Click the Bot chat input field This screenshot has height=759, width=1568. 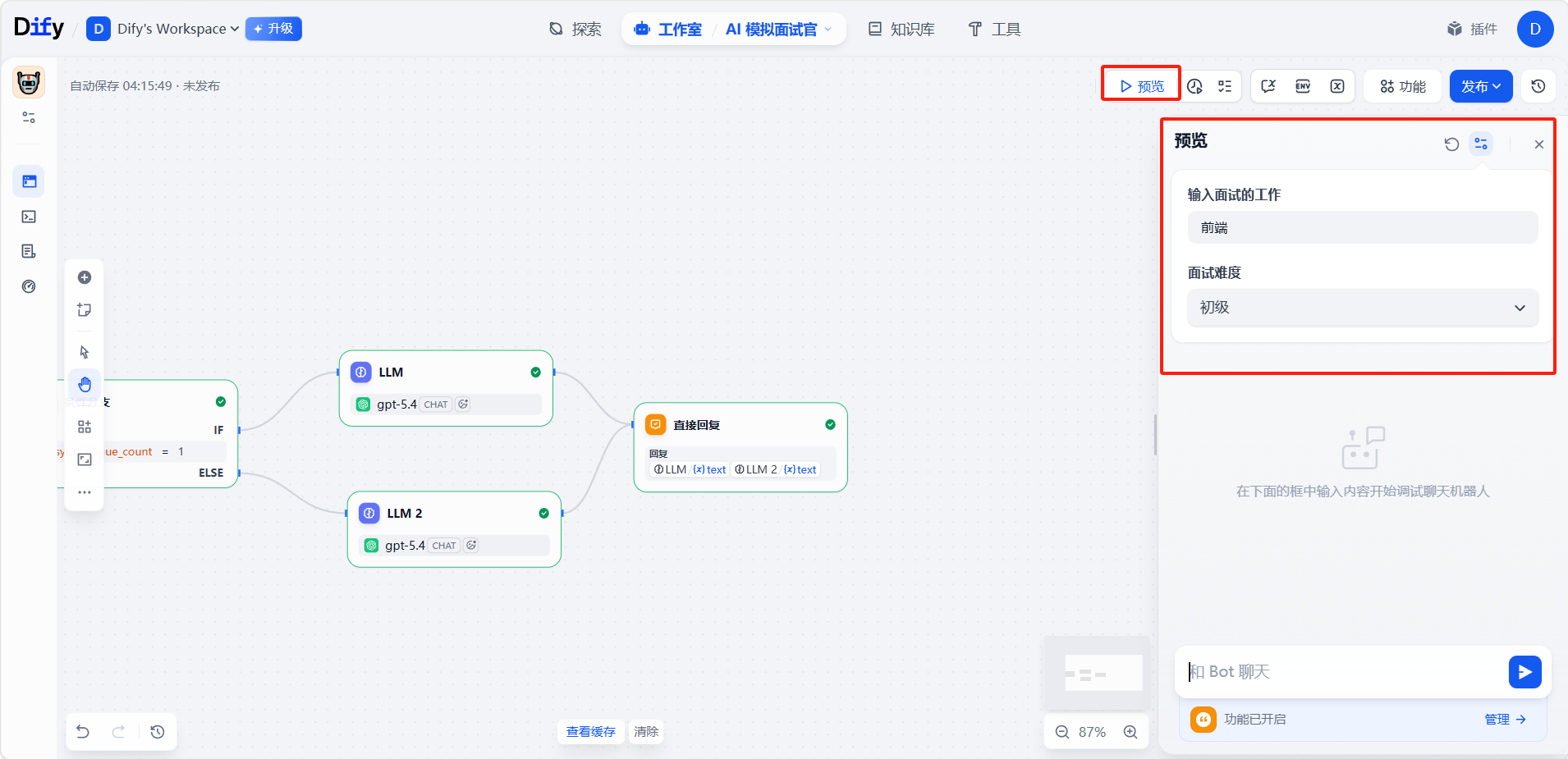1342,672
